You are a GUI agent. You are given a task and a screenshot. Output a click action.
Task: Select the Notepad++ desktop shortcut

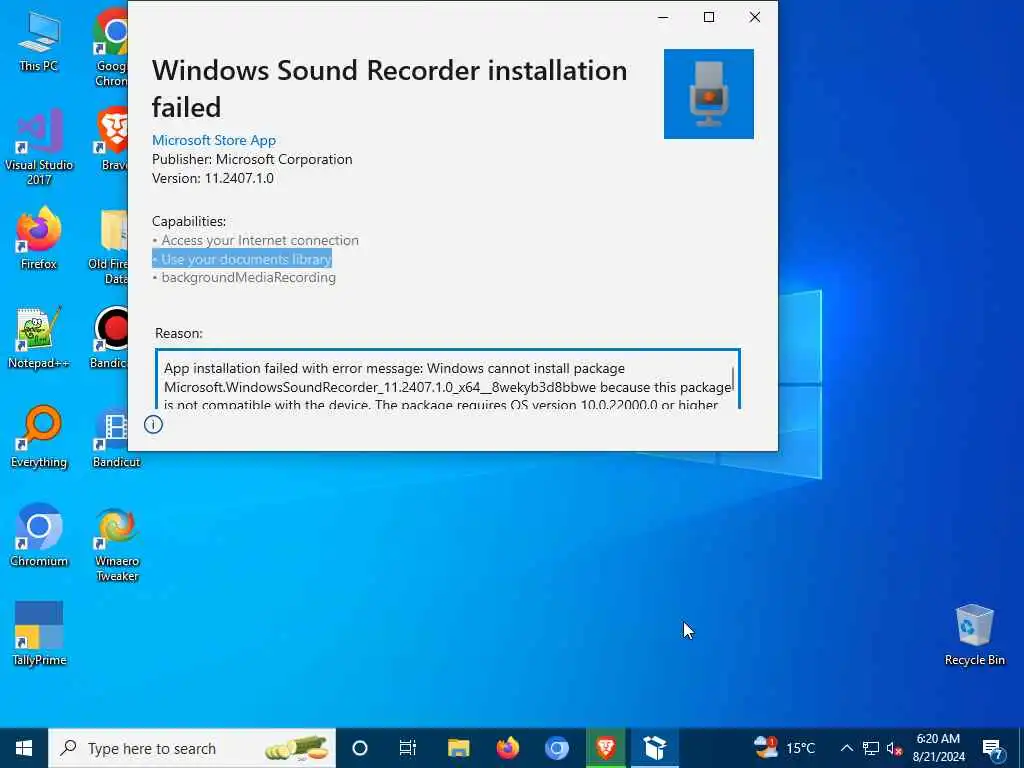point(39,338)
